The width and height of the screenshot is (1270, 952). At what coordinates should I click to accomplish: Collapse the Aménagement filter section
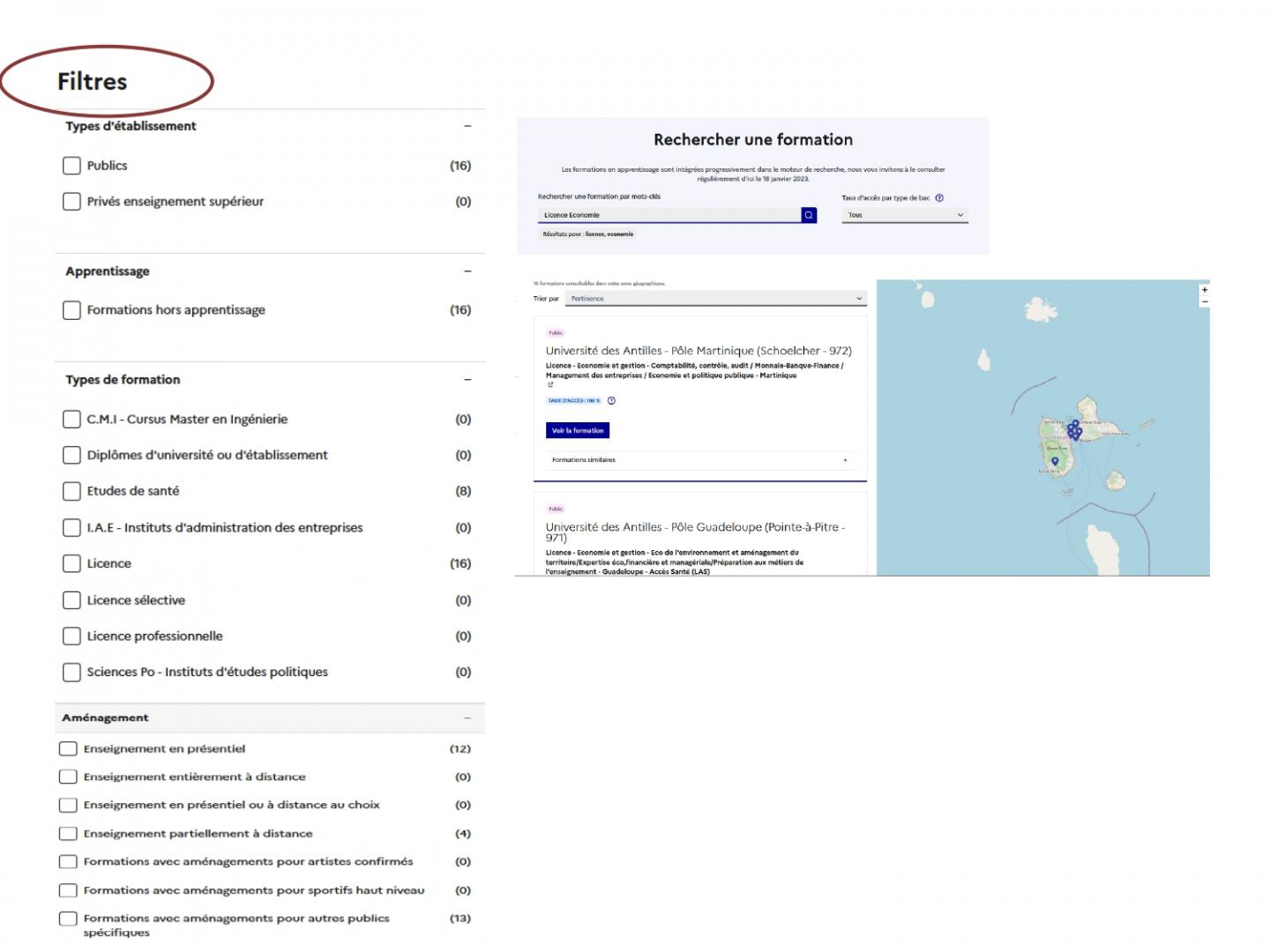pos(467,718)
